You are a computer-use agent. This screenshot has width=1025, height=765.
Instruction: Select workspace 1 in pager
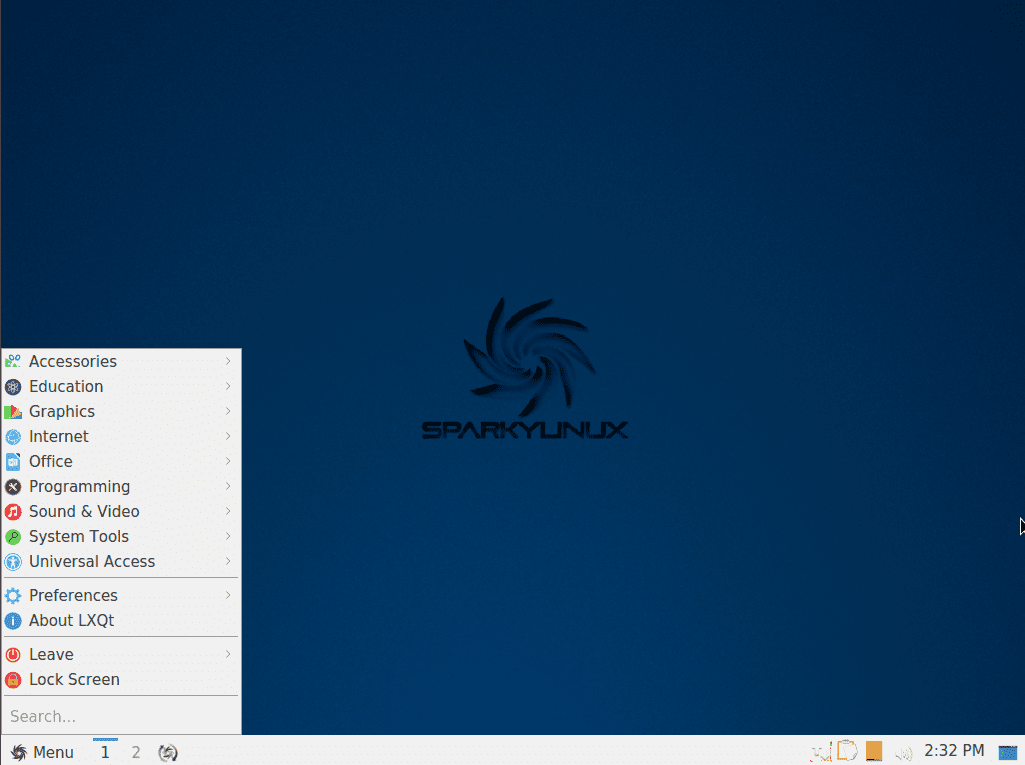coord(104,751)
